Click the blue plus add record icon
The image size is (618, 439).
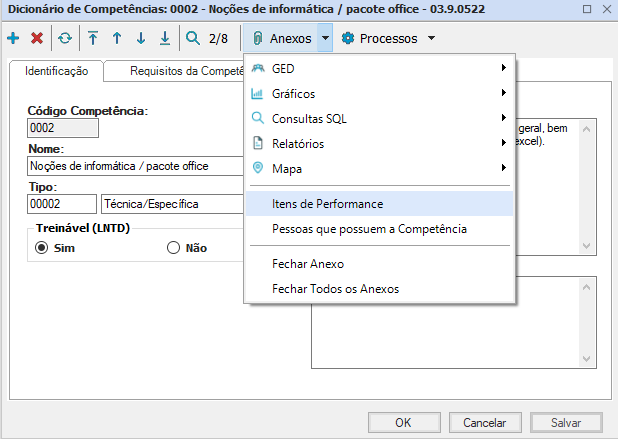13,39
